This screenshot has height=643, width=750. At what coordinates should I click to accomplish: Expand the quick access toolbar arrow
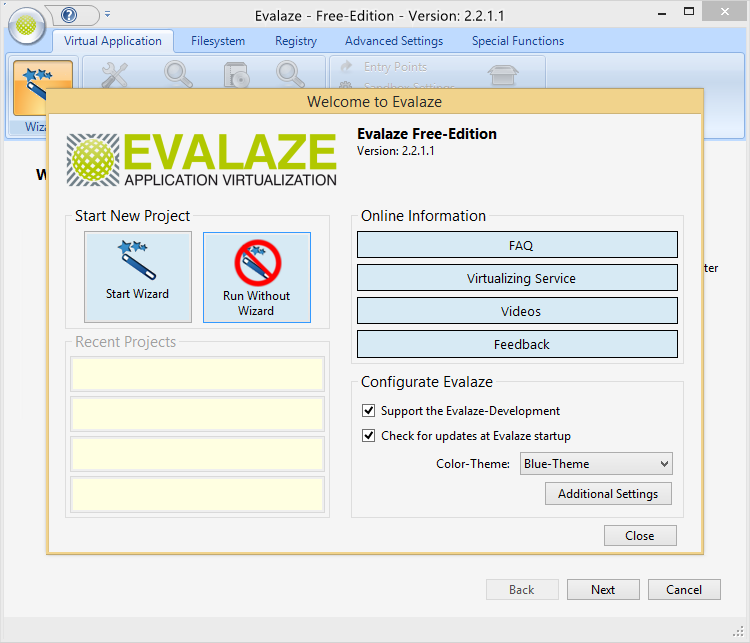click(108, 15)
